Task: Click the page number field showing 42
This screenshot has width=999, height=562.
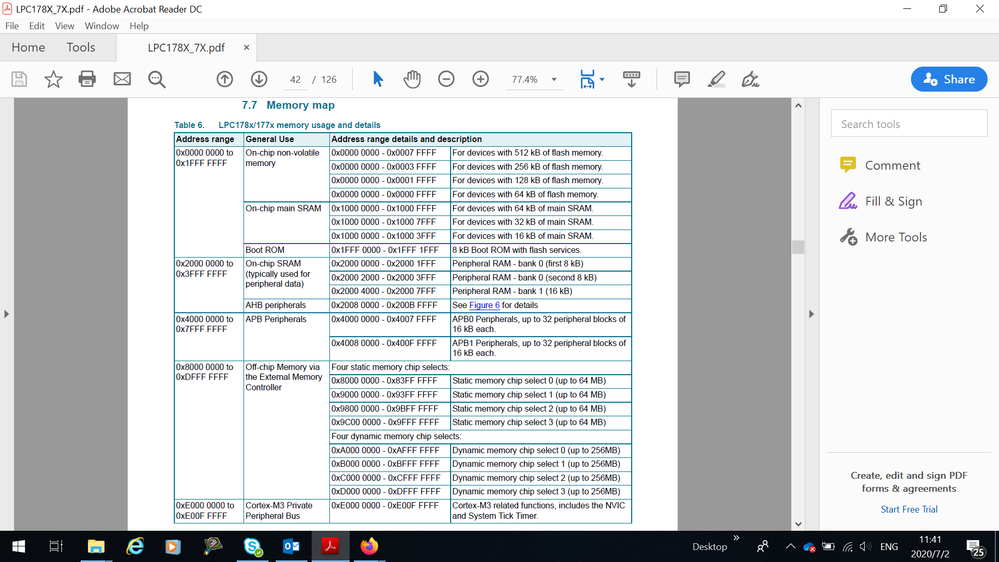Action: (x=295, y=80)
